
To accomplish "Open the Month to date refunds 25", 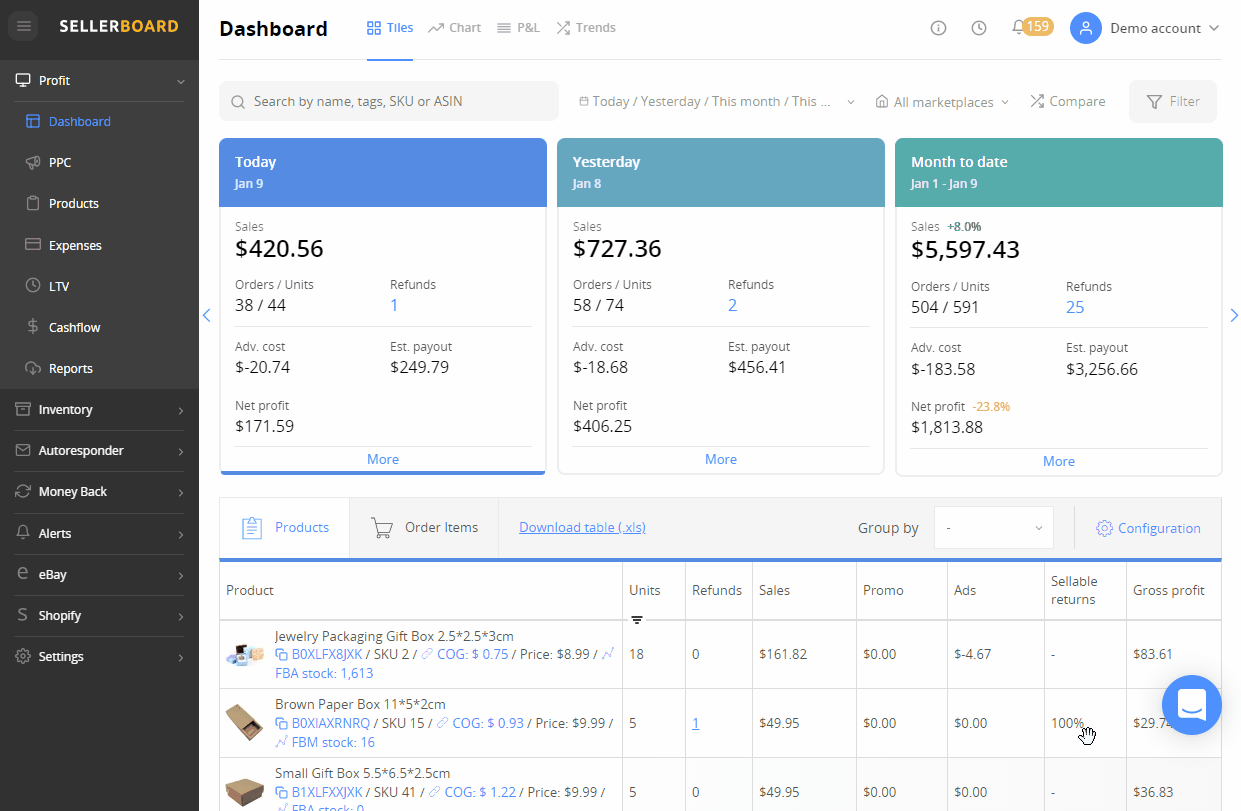I will pyautogui.click(x=1075, y=307).
